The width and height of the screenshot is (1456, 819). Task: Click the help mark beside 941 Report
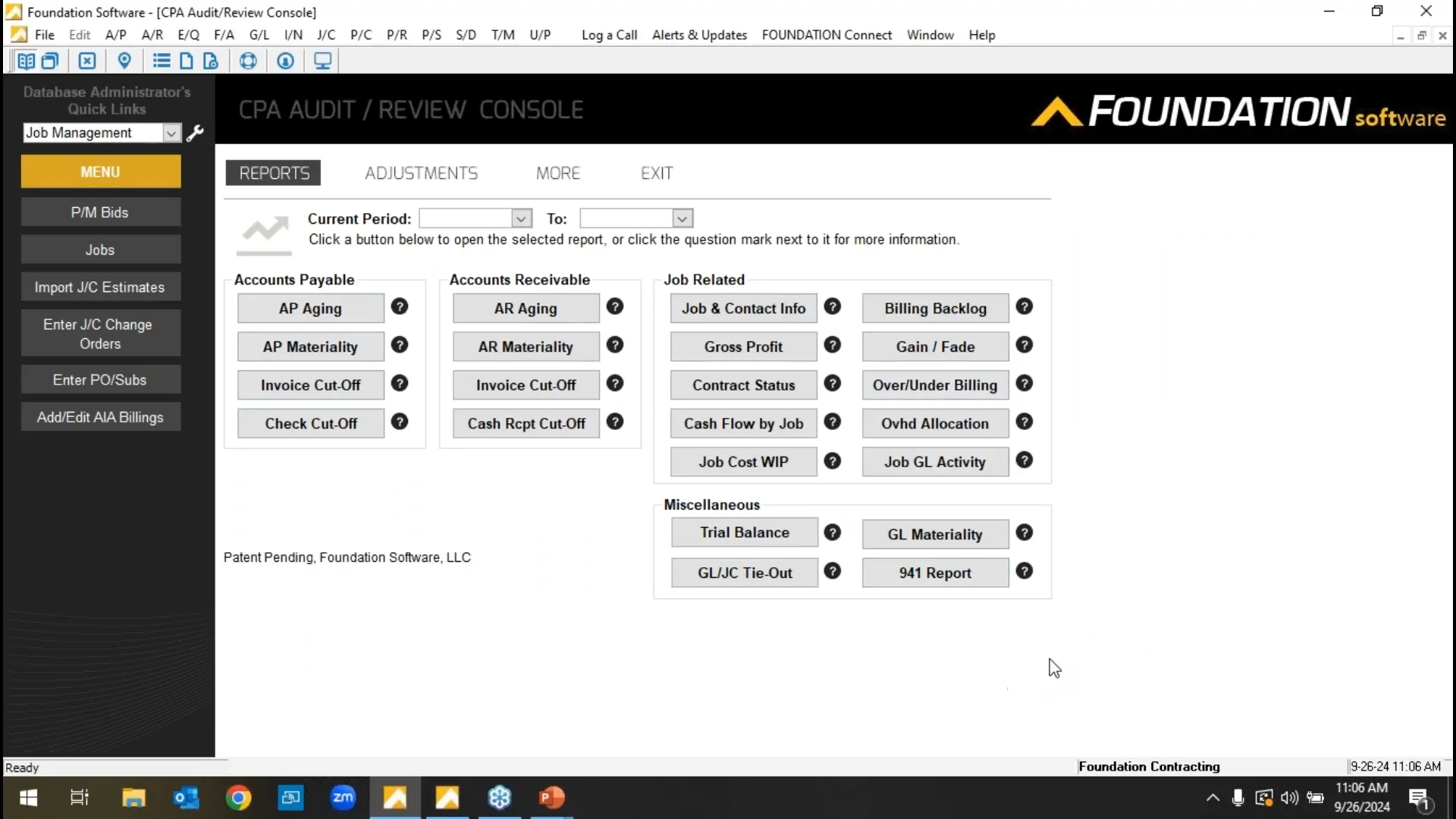1025,573
